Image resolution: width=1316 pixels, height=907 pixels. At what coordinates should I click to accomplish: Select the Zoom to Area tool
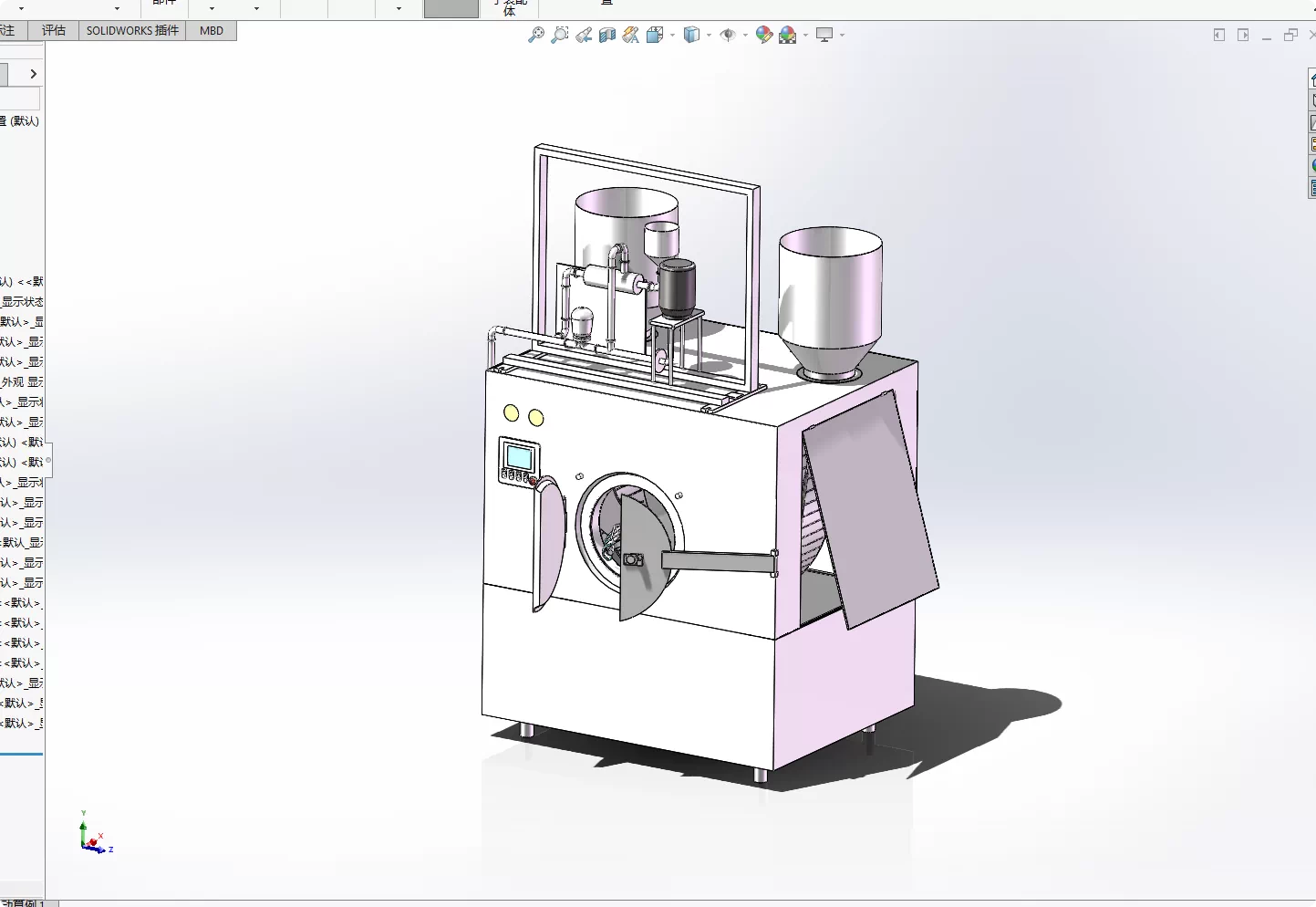click(x=560, y=35)
